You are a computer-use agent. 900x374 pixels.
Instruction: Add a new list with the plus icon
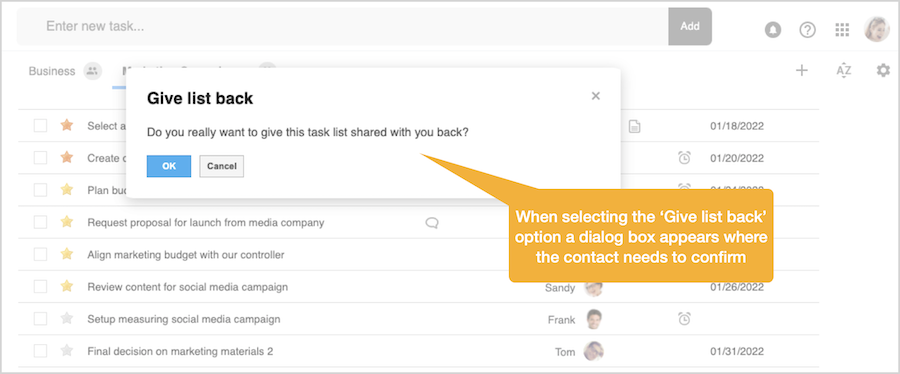802,71
